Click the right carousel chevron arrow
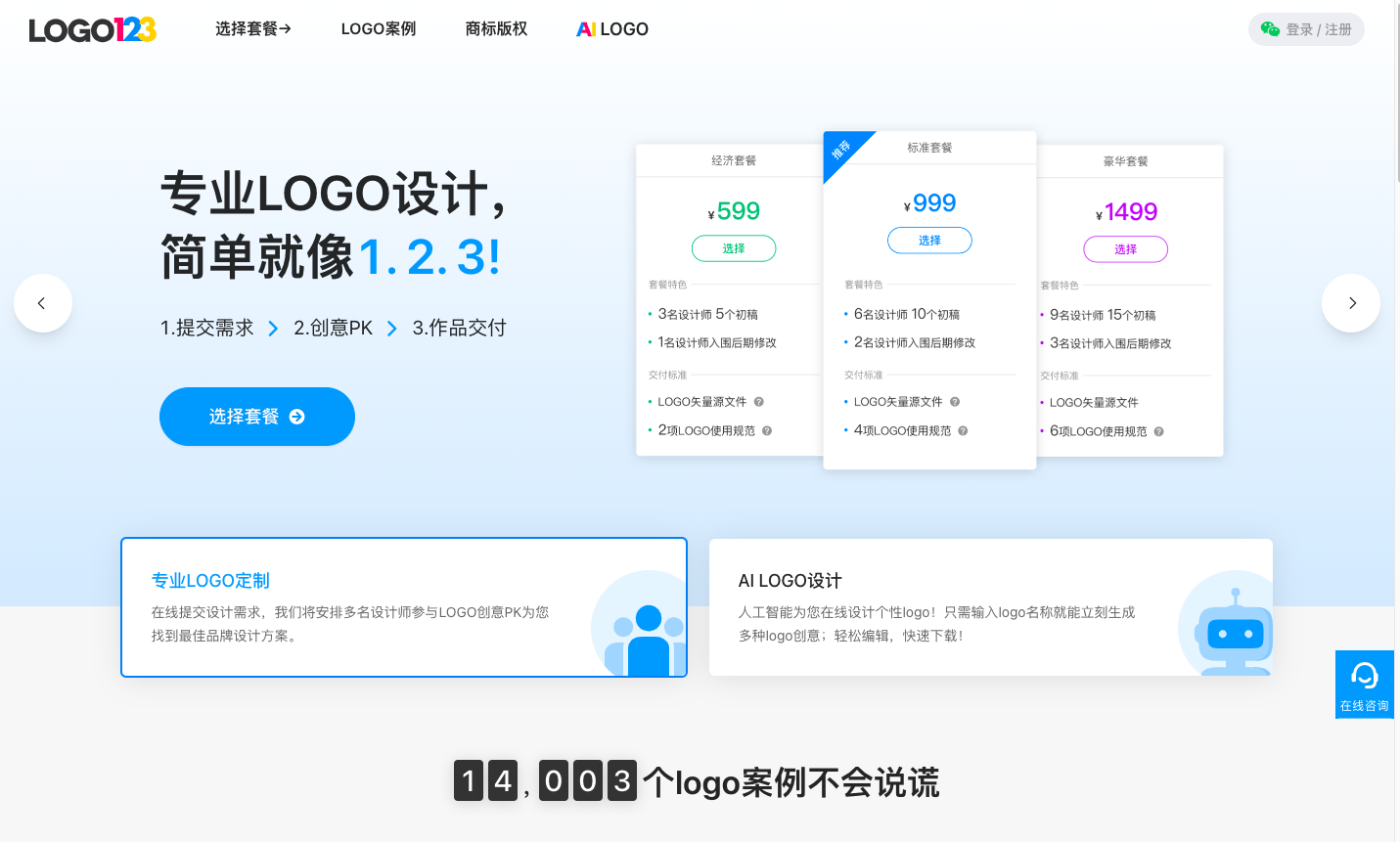This screenshot has height=842, width=1400. coord(1351,303)
